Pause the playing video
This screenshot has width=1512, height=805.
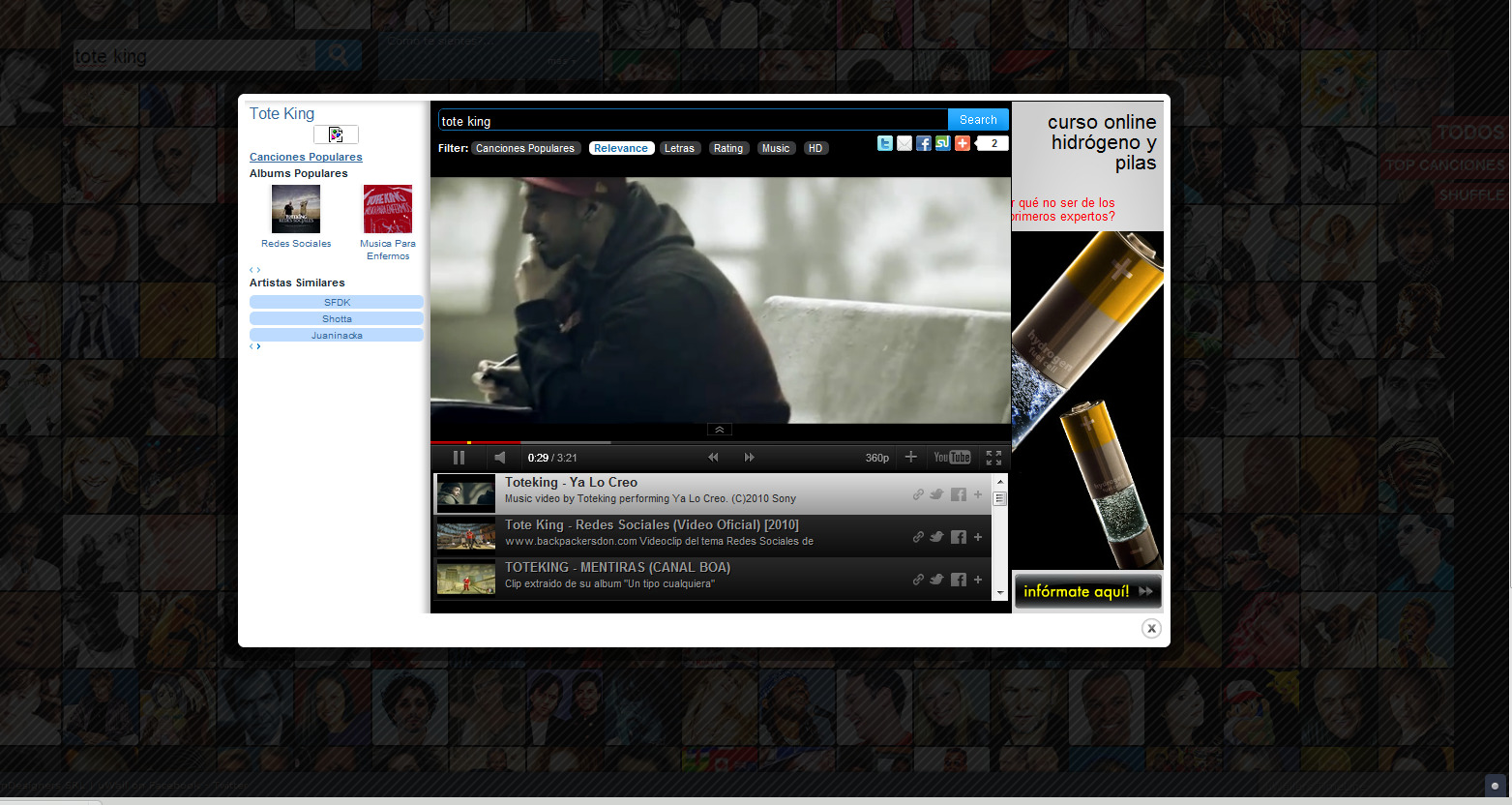459,458
